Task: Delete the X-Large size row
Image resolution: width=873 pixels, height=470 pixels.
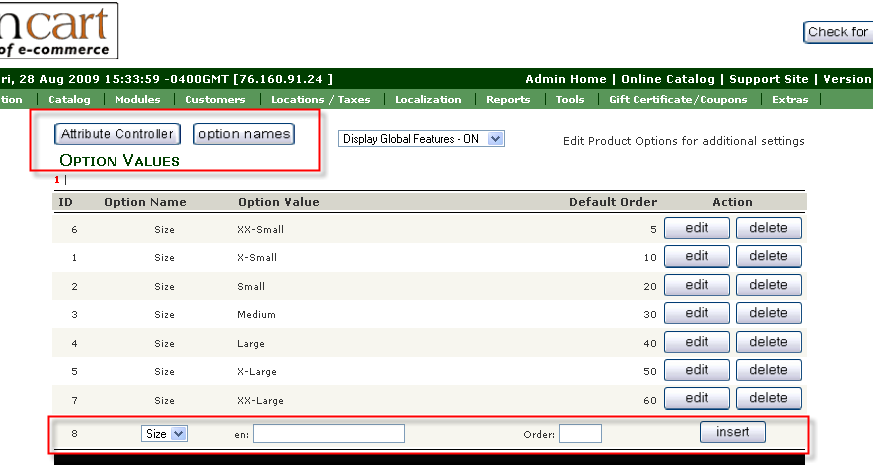Action: pyautogui.click(x=768, y=370)
